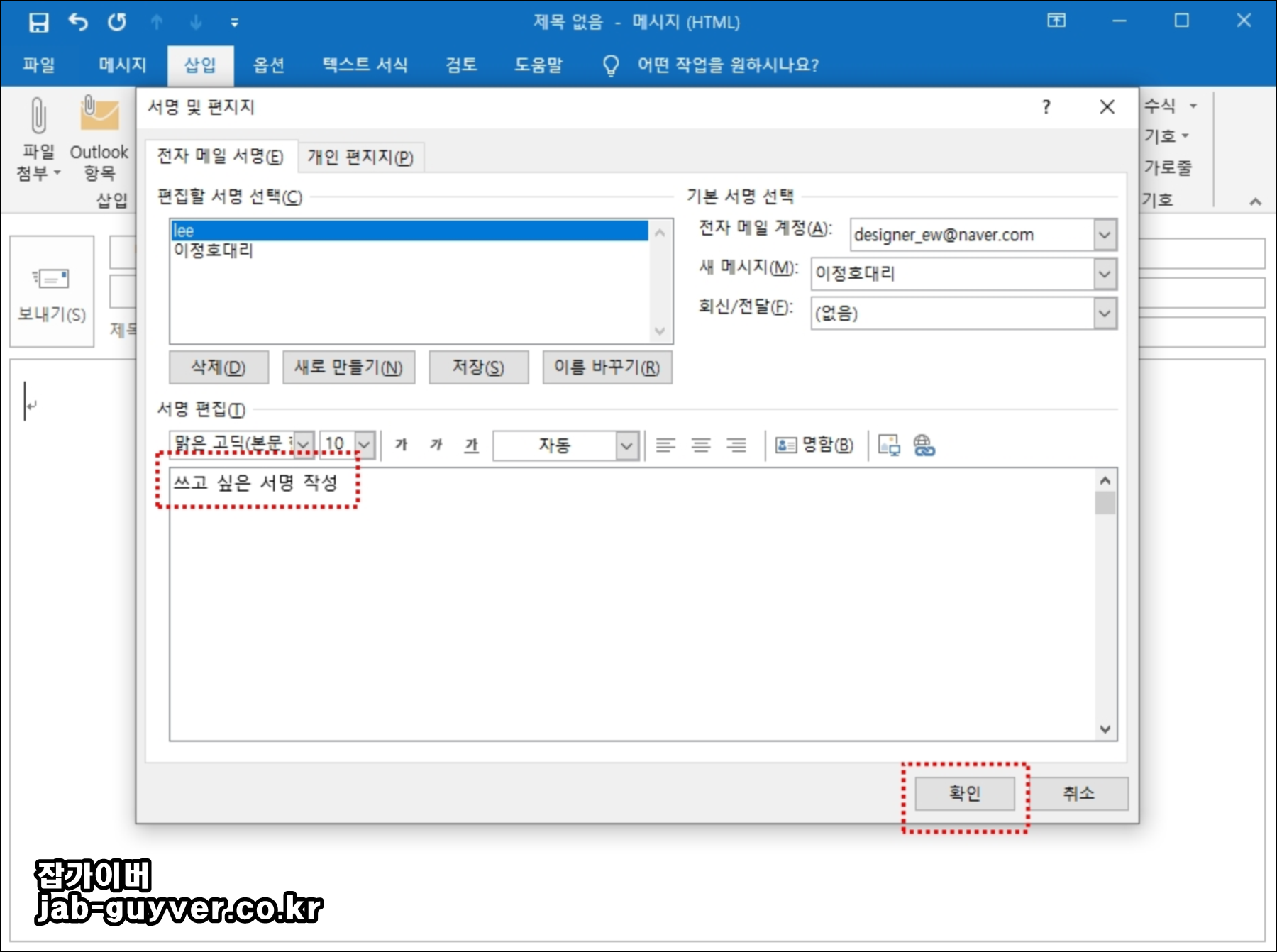Apply underline formatting in signature editor

tap(470, 445)
